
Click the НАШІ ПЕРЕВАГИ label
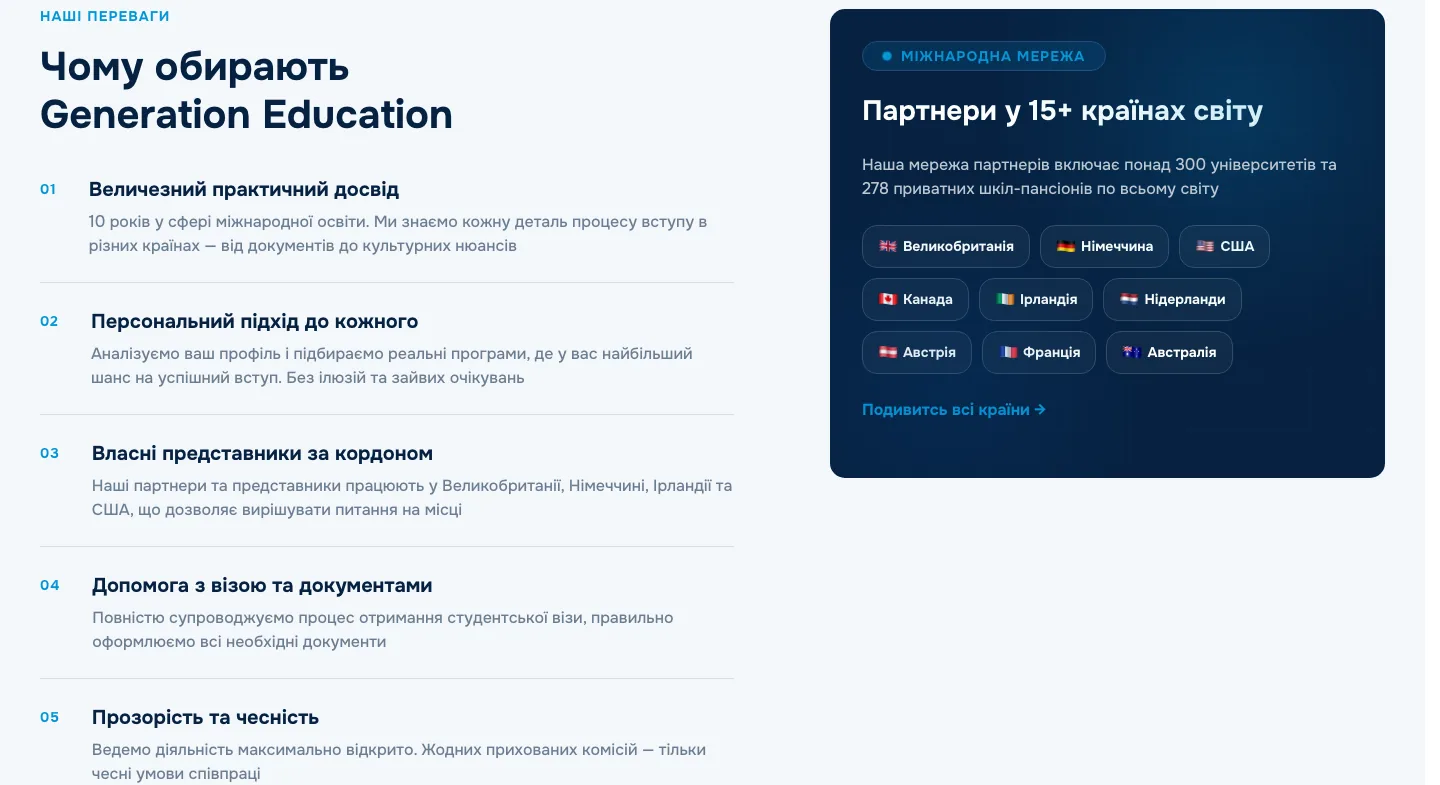105,16
